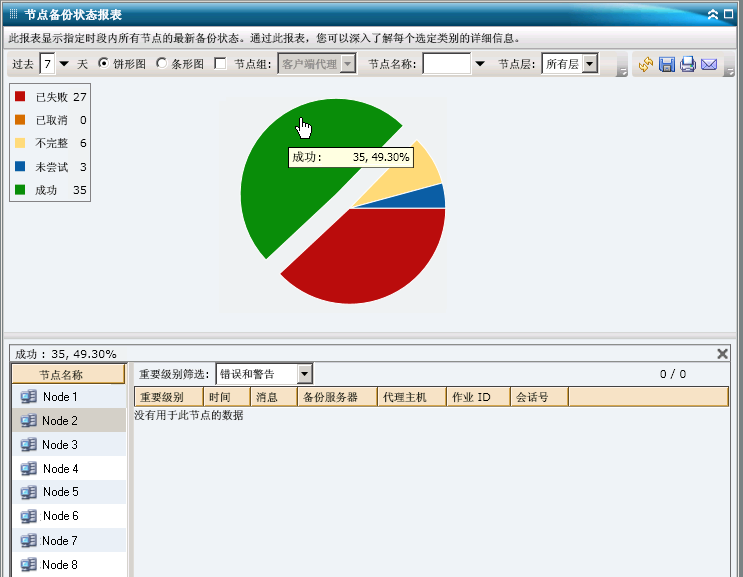Image resolution: width=743 pixels, height=577 pixels.
Task: Open the 所有层 node tier dropdown
Action: click(x=589, y=63)
